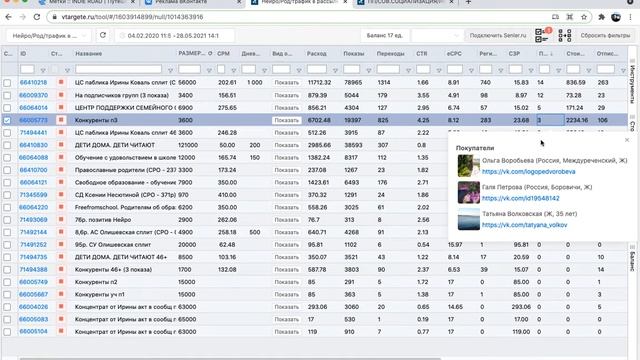Sort by the Название column header
640x360 pixels.
coord(89,53)
